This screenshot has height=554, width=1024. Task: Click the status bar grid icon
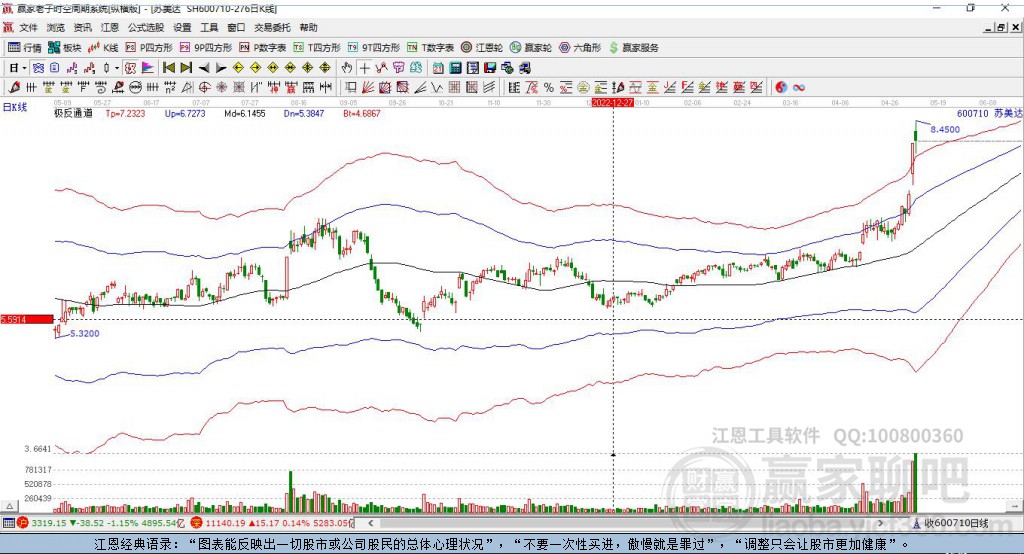point(8,523)
